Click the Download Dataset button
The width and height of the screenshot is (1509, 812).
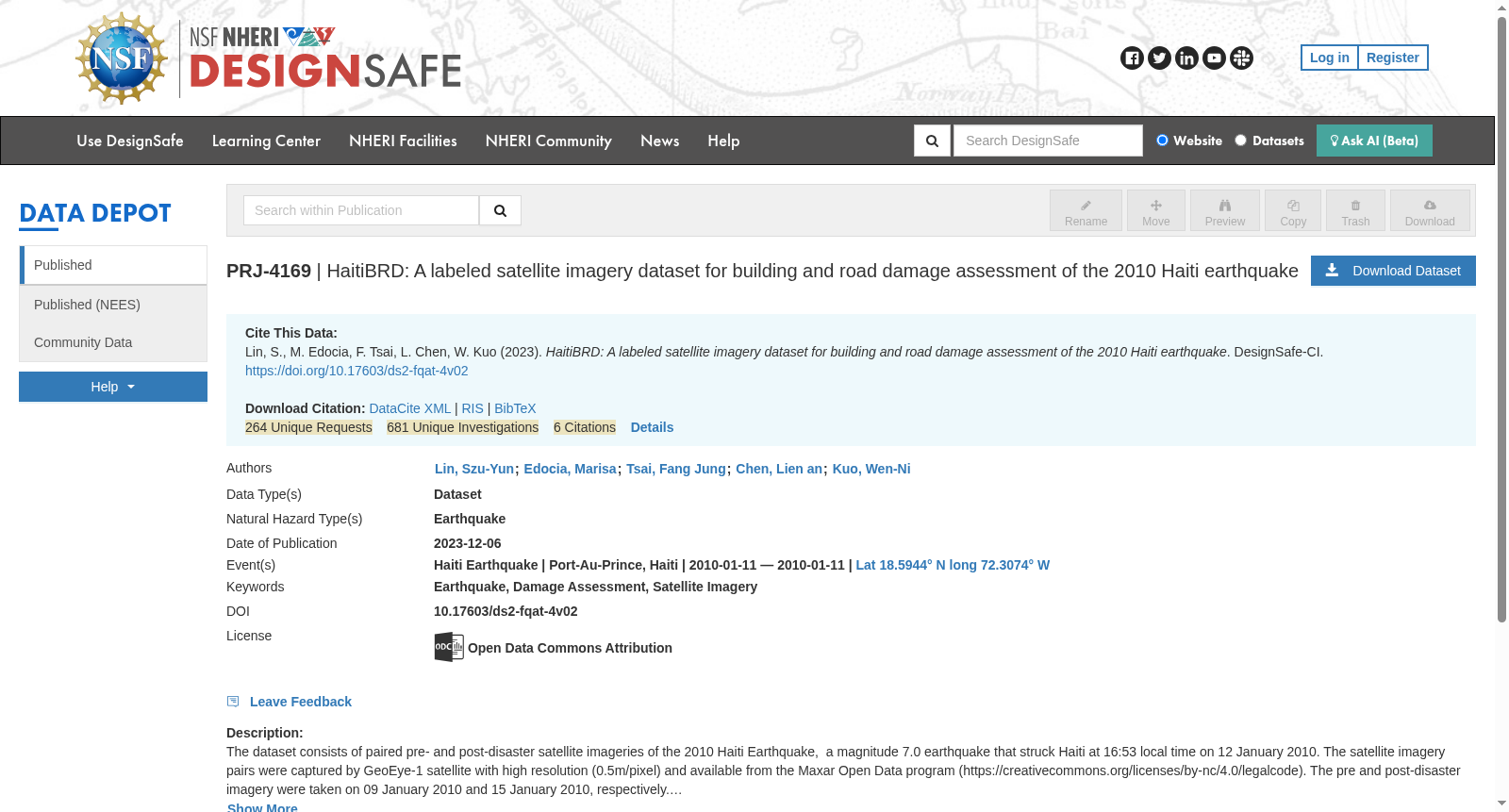click(1393, 271)
